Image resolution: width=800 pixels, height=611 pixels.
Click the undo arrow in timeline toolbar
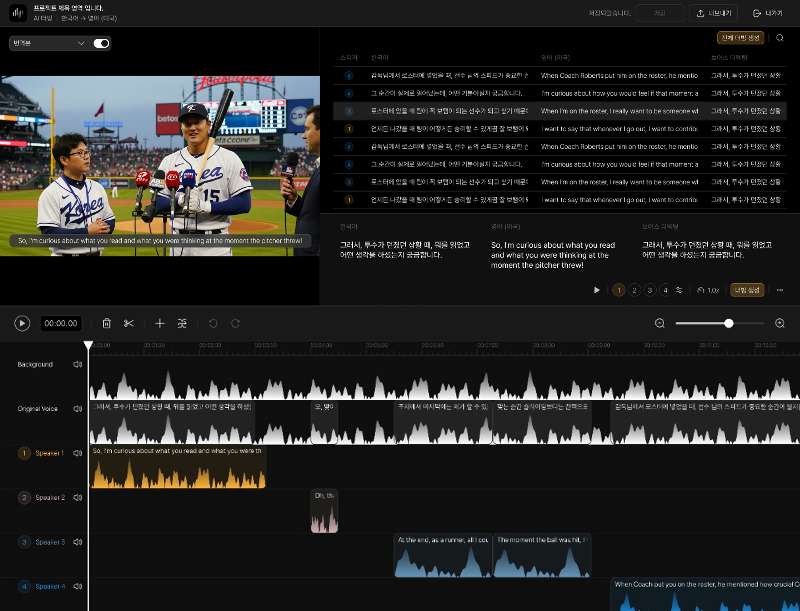pos(213,323)
